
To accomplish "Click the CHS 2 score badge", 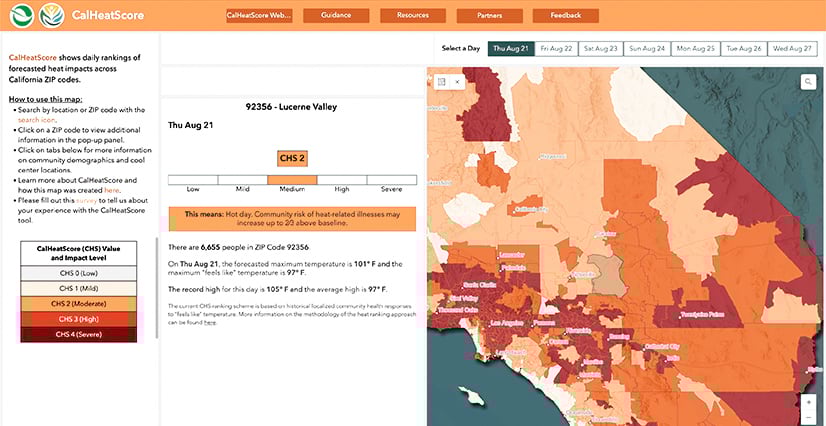I will click(292, 158).
